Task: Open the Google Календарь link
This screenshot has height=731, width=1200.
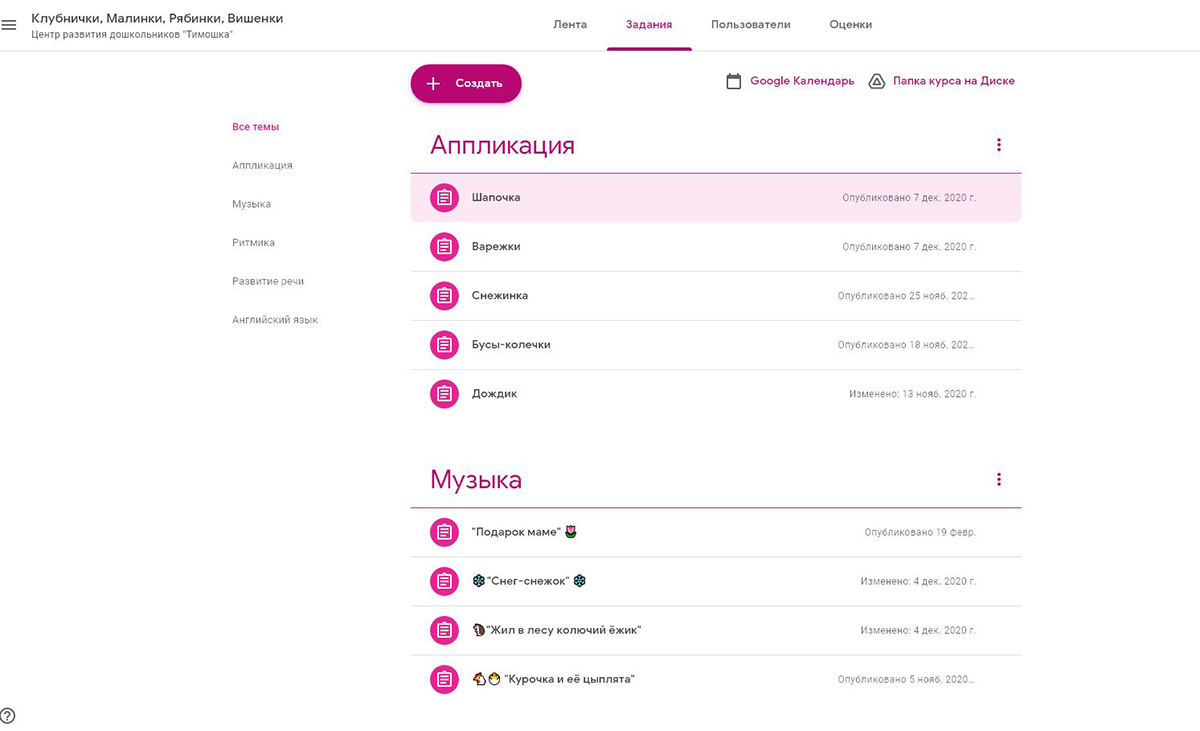Action: pos(801,82)
